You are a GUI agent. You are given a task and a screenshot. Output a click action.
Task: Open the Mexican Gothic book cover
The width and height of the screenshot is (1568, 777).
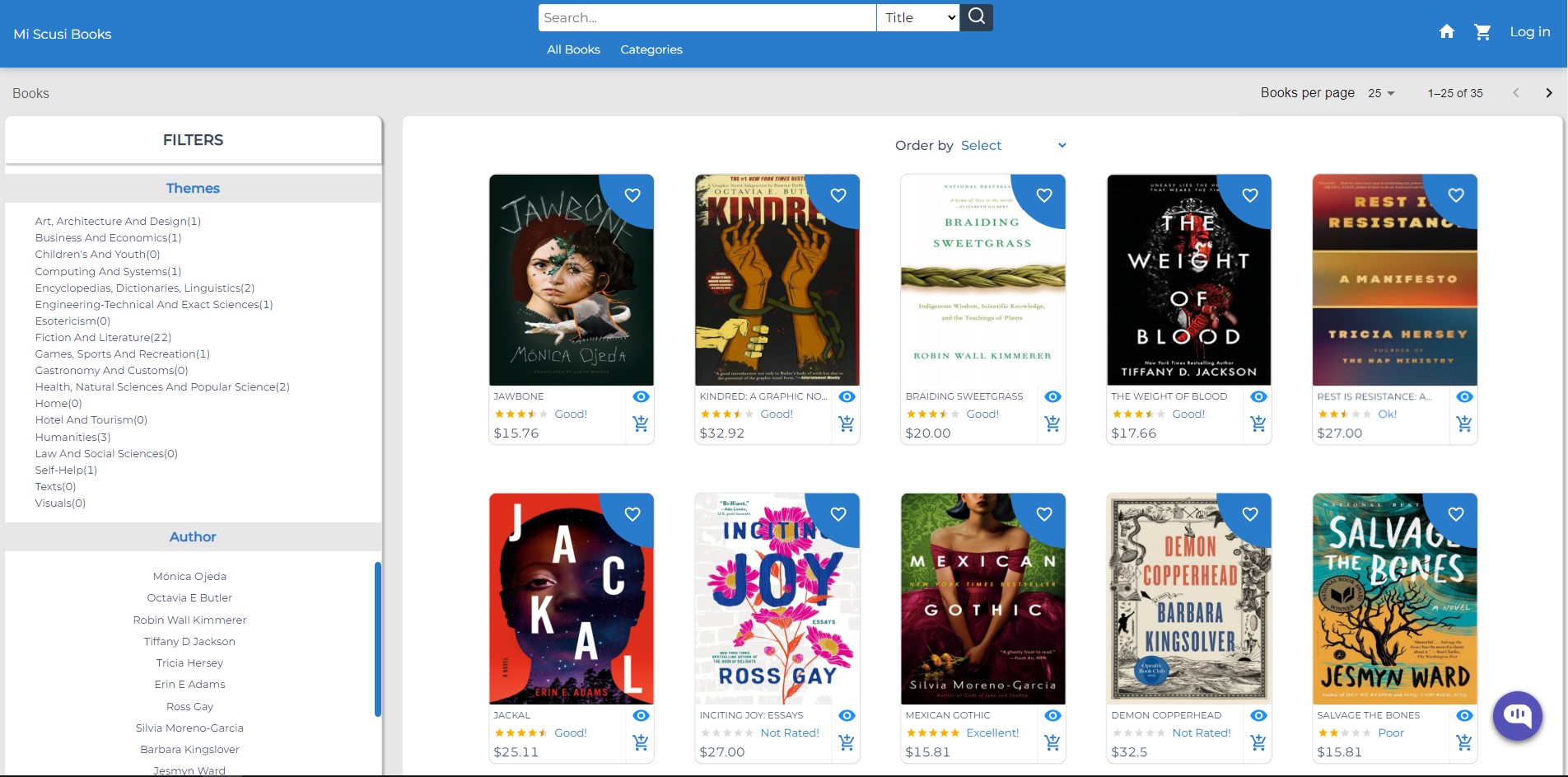983,599
